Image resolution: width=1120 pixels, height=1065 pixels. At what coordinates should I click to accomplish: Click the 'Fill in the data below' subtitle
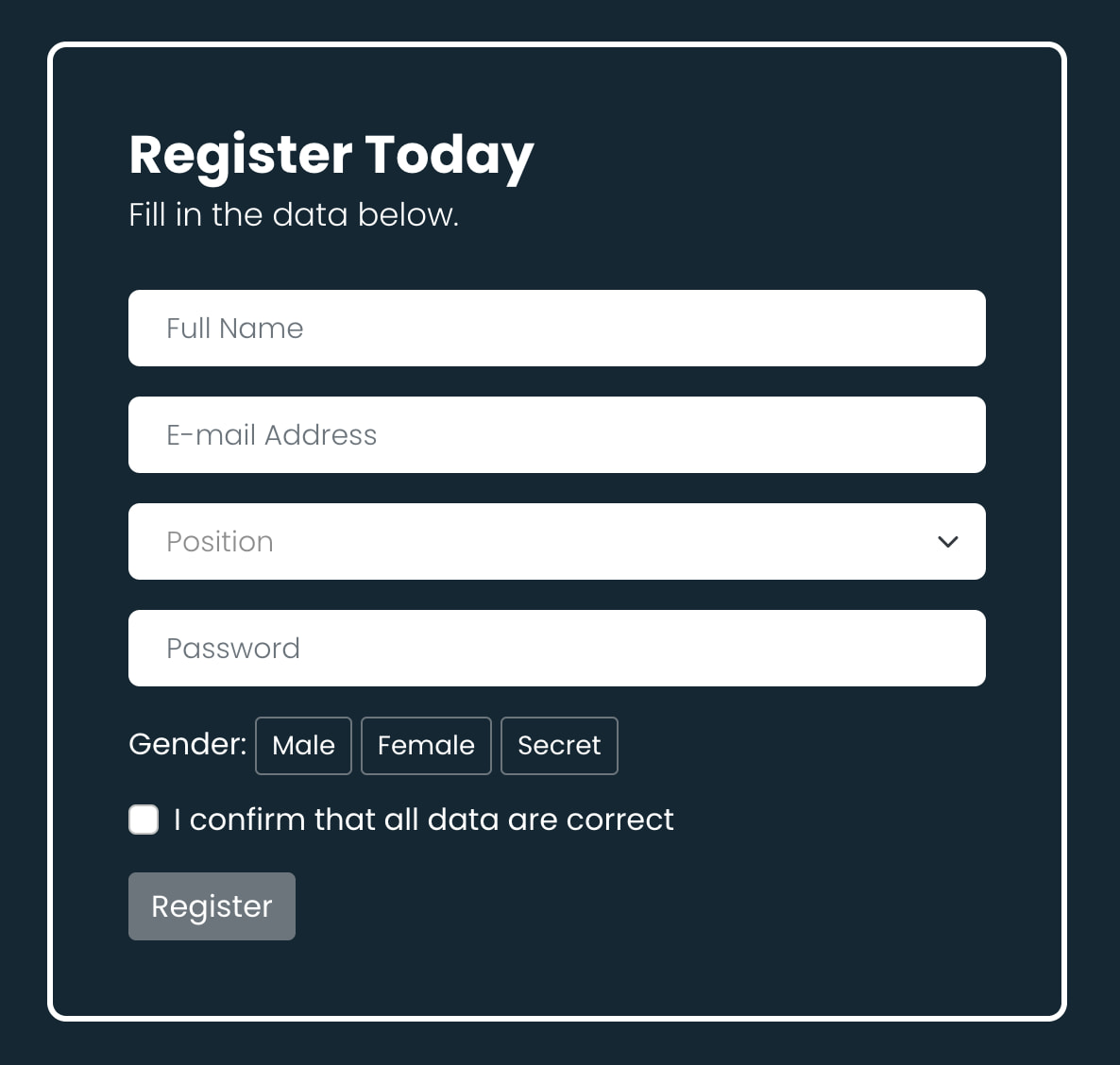click(x=294, y=214)
